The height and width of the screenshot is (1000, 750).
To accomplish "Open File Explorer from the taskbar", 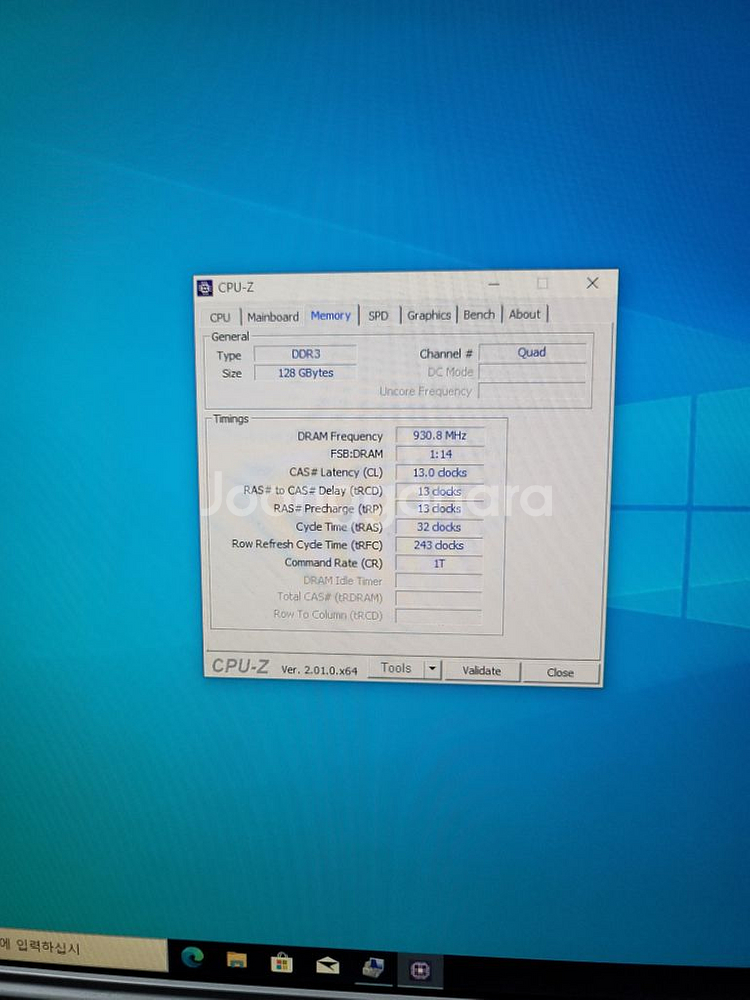I will 237,960.
